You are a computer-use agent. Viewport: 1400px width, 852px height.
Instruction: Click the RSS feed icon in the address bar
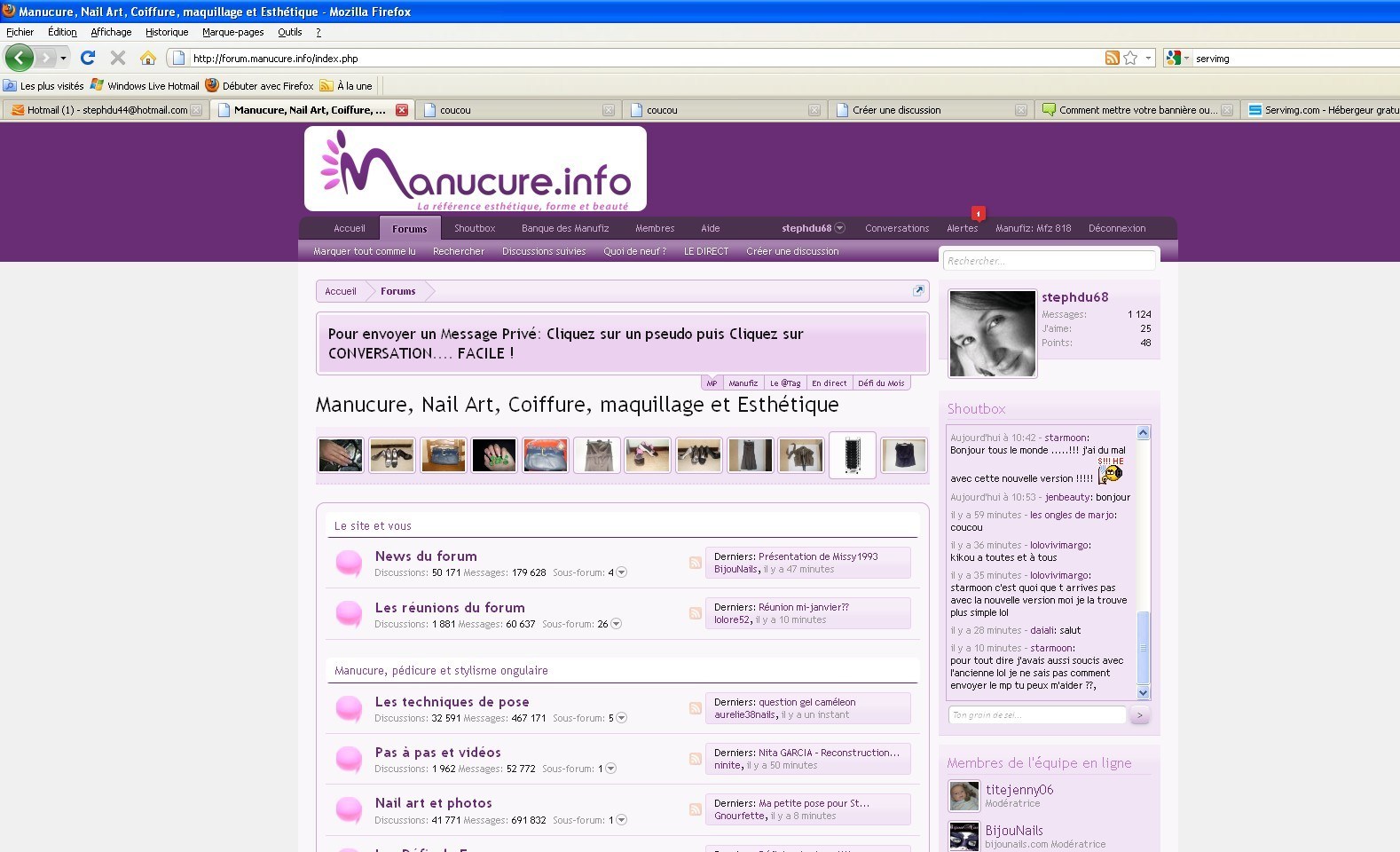click(x=1112, y=58)
